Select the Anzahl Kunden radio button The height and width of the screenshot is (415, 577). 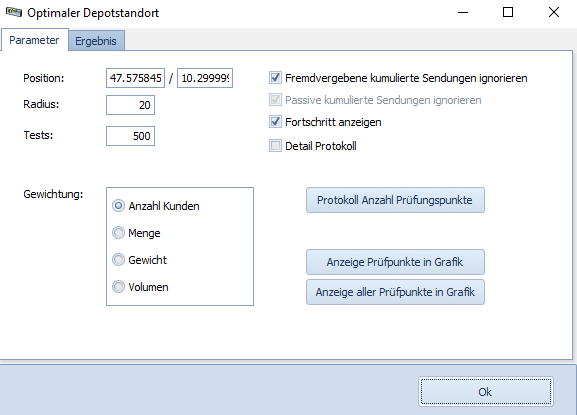(x=118, y=206)
